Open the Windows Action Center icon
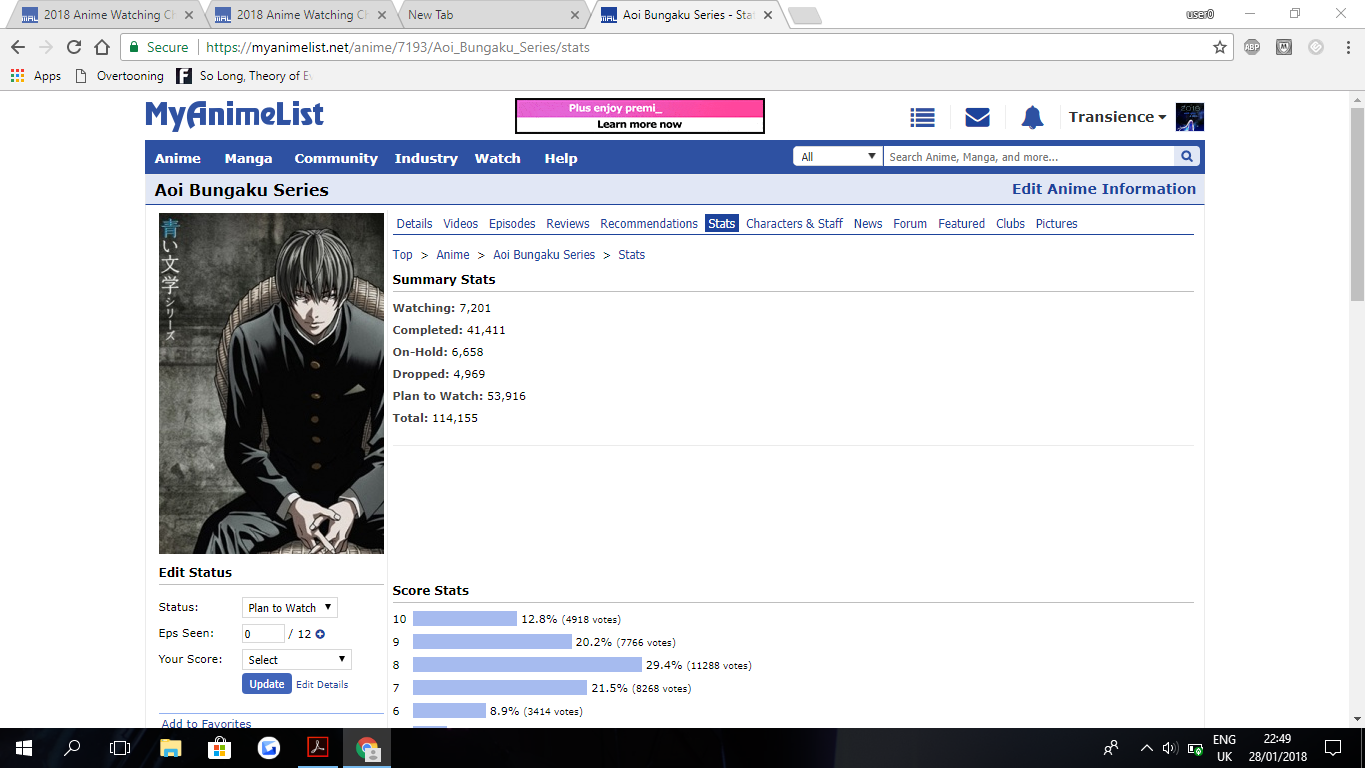 tap(1333, 747)
